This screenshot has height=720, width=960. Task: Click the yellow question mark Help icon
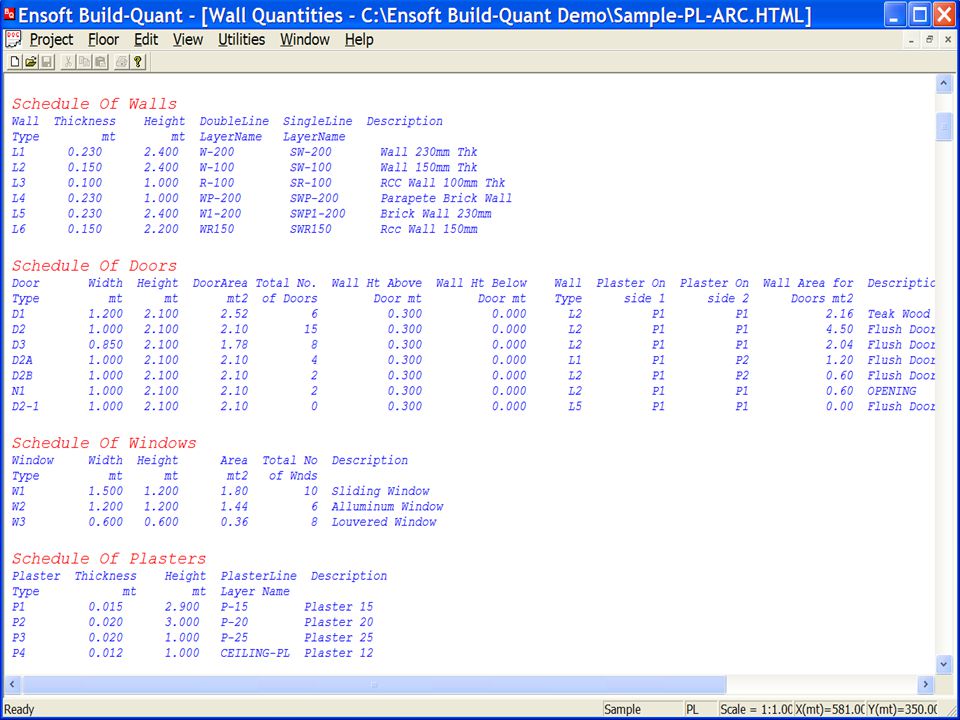coord(138,62)
